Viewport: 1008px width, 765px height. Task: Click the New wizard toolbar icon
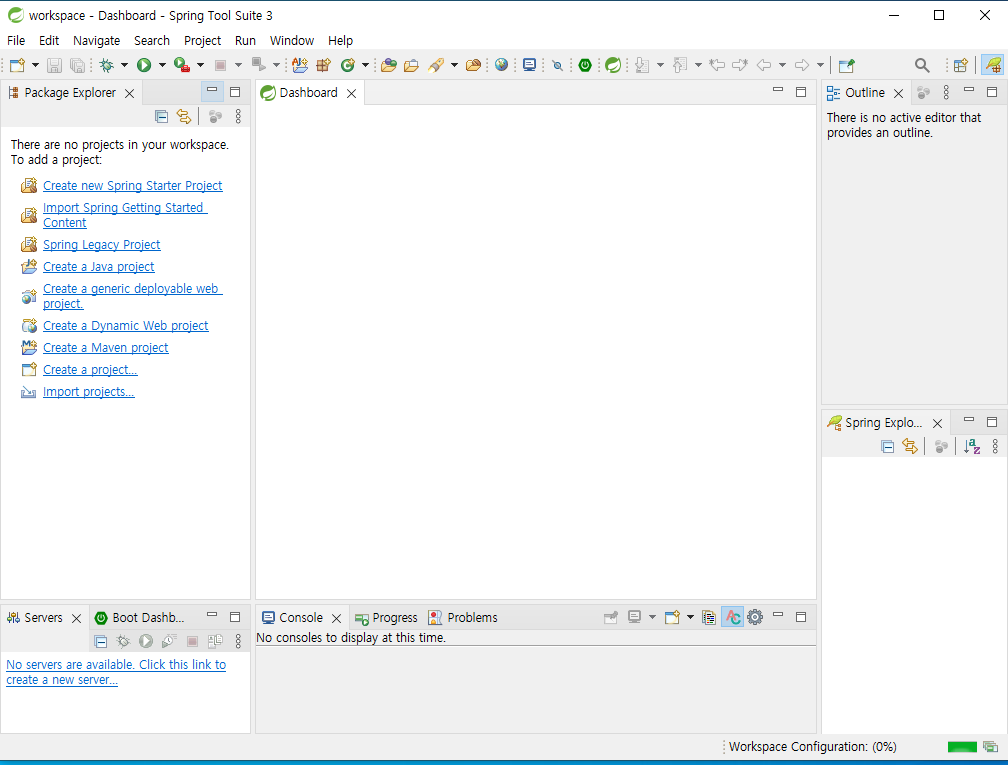(x=17, y=65)
